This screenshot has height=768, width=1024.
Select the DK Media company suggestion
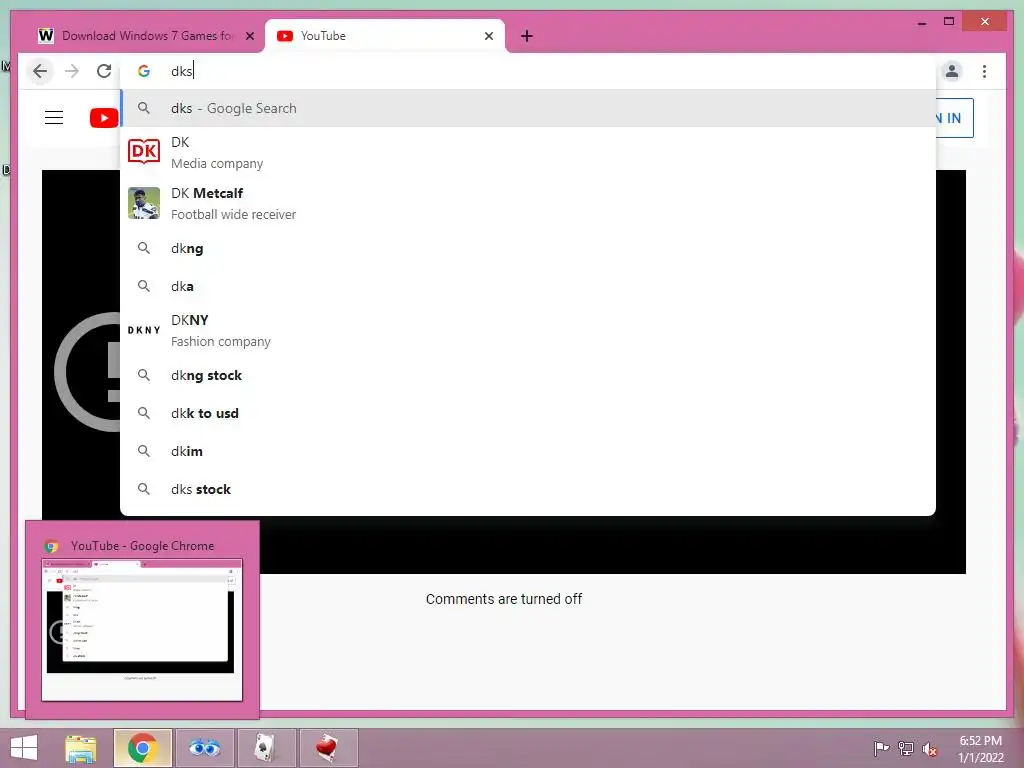click(528, 152)
